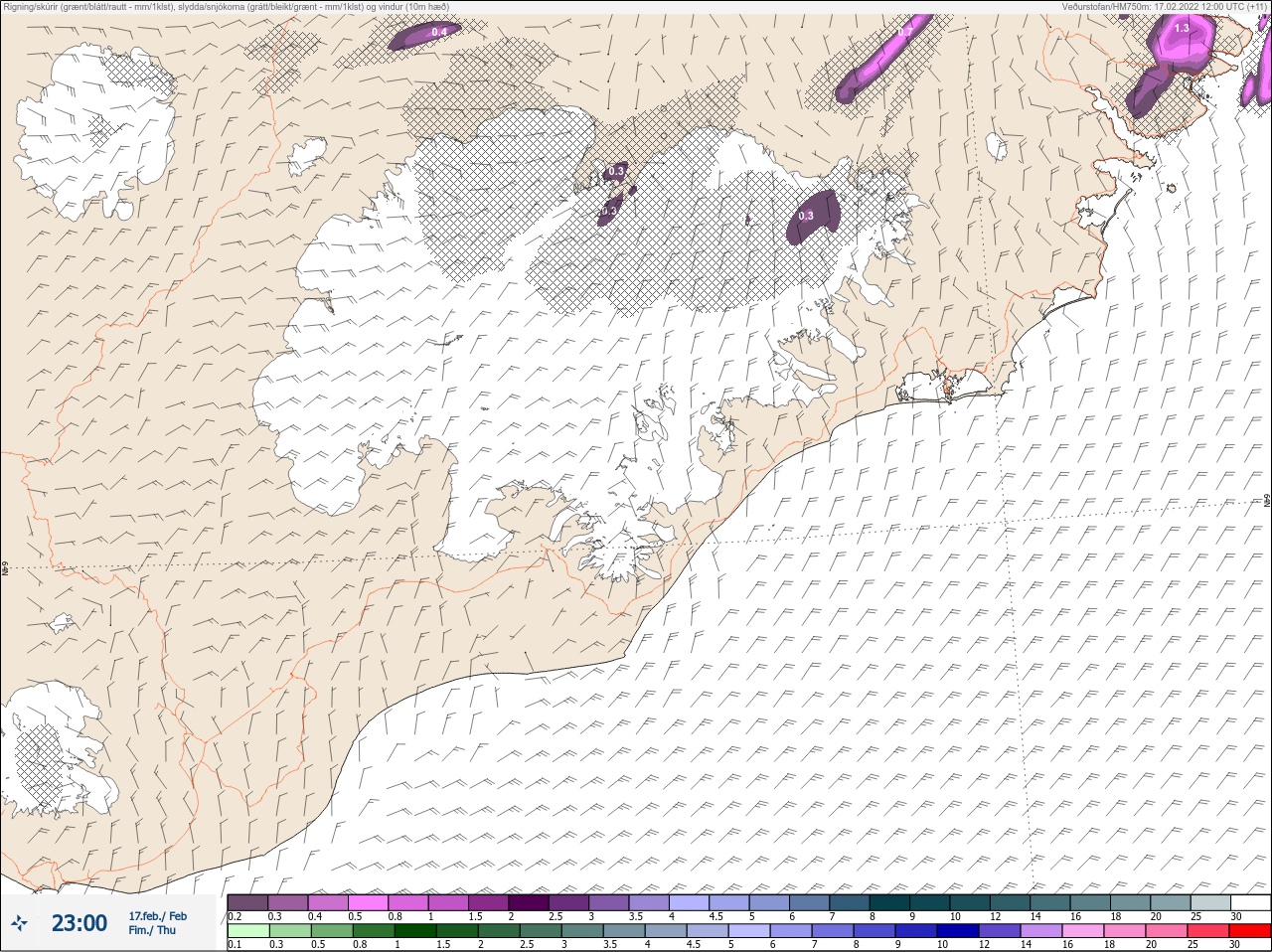Click the purple precipitation blob labeled 0.4
Screen dimensions: 1272x952
coord(424,36)
